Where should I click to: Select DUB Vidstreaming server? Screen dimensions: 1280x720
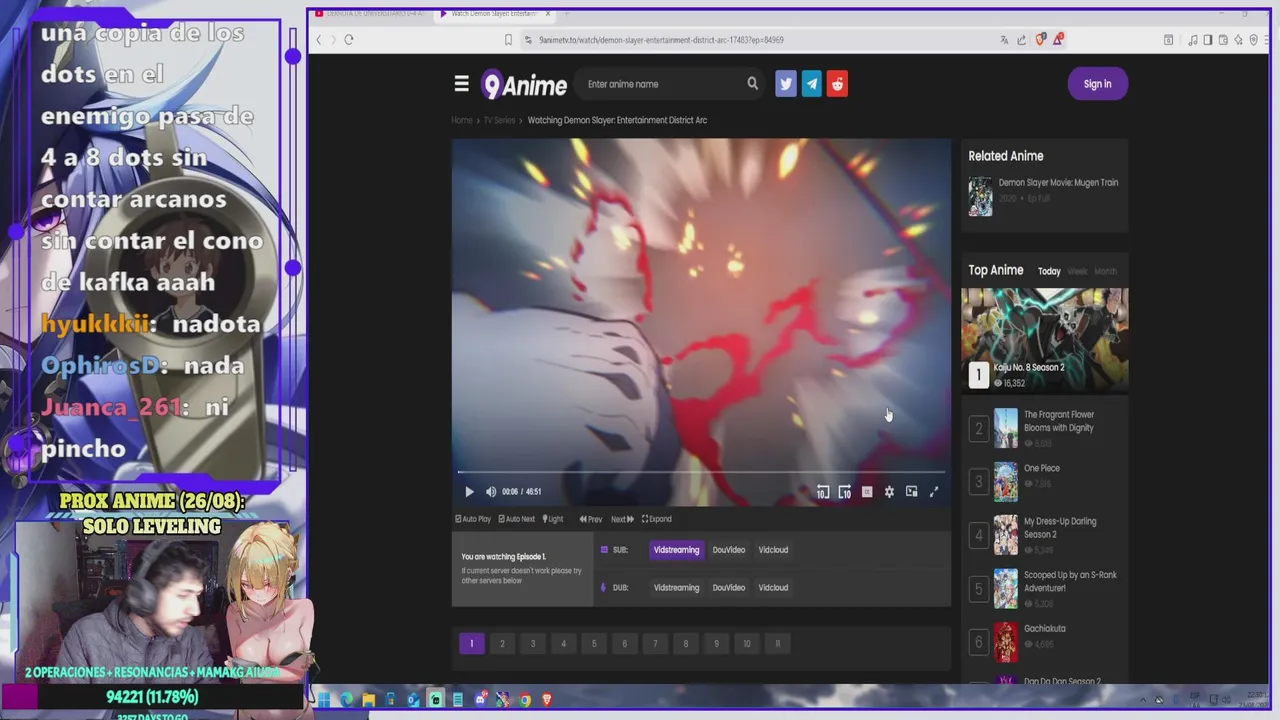(x=676, y=588)
